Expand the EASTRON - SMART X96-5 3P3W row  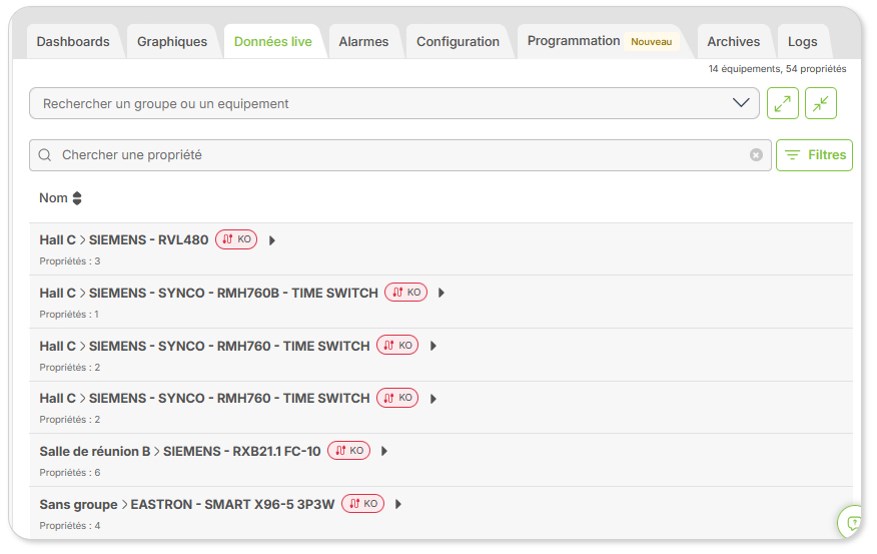click(398, 504)
